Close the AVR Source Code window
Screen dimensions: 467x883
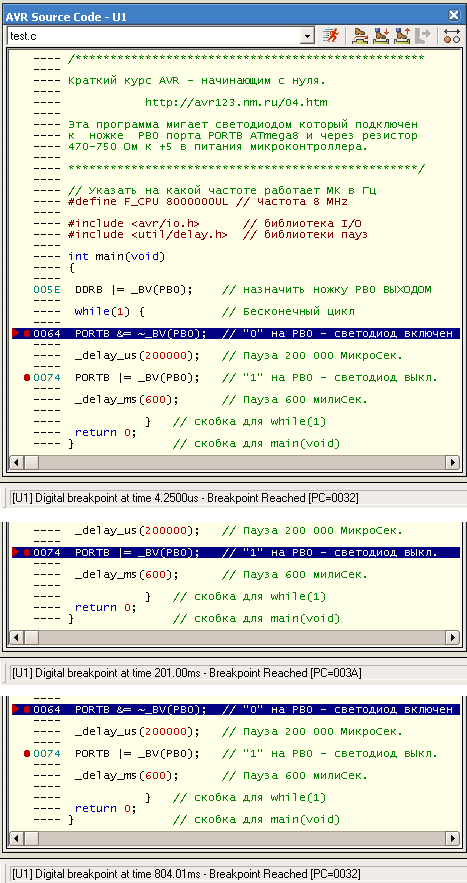453,16
